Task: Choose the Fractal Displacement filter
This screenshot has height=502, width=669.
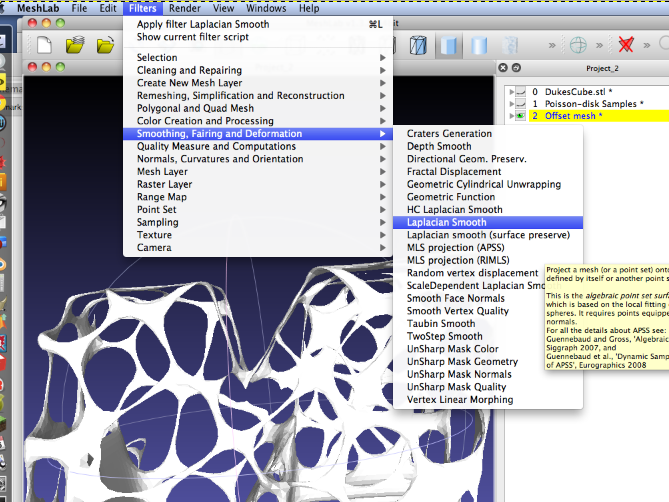Action: (488, 171)
